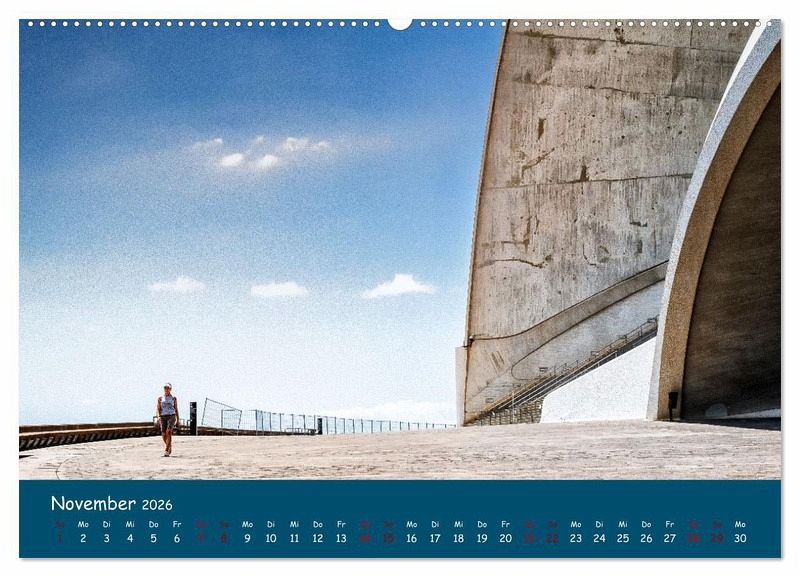Click the Mo label above date 16
The height and width of the screenshot is (577, 800).
click(x=412, y=524)
